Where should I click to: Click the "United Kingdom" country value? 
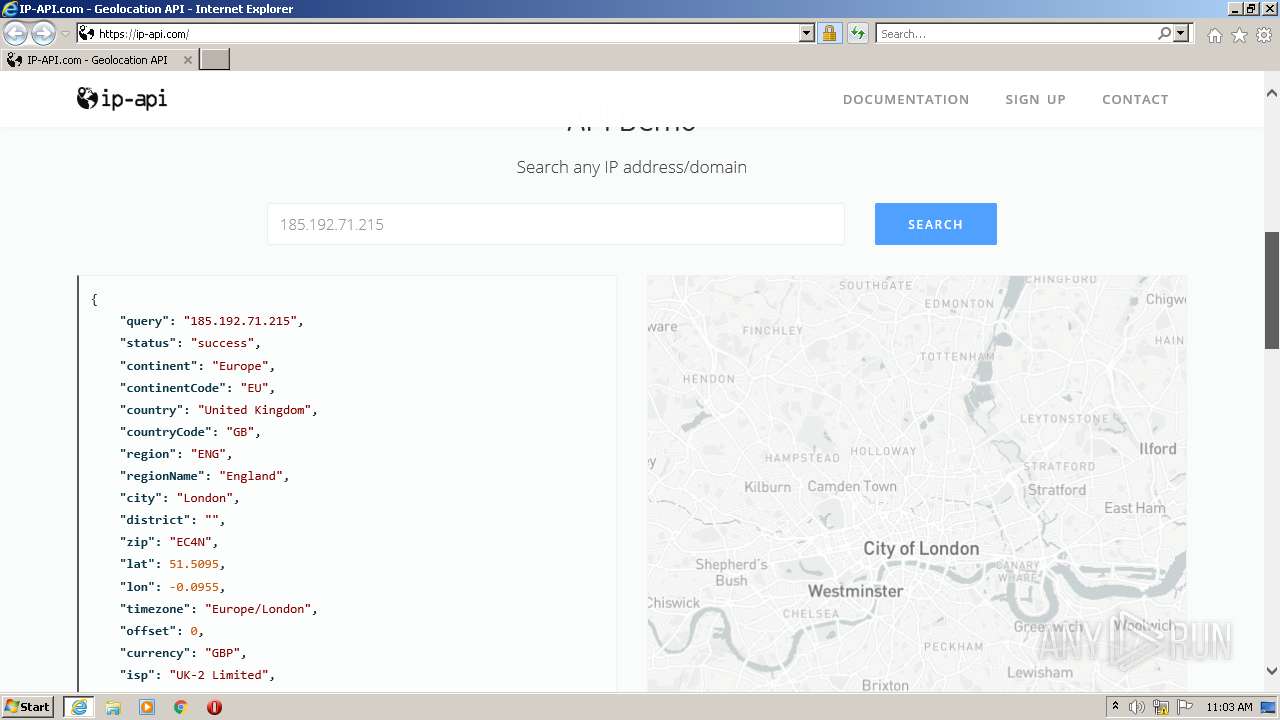point(255,410)
